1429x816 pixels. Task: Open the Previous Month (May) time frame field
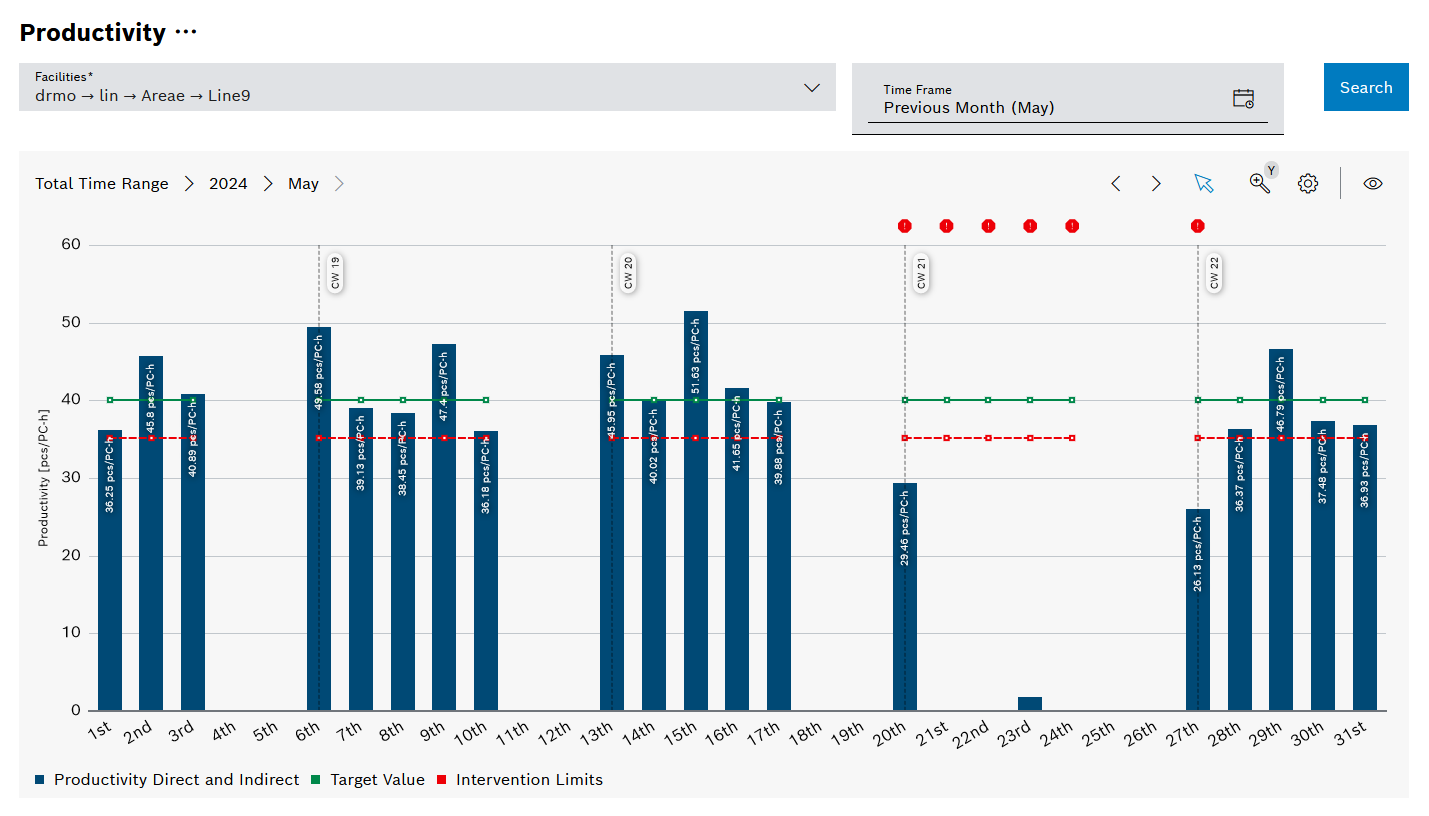(1000, 107)
